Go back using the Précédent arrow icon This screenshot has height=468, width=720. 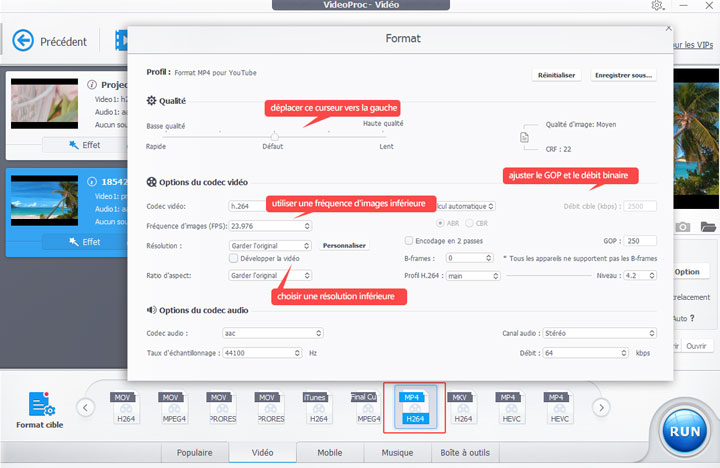[x=23, y=40]
